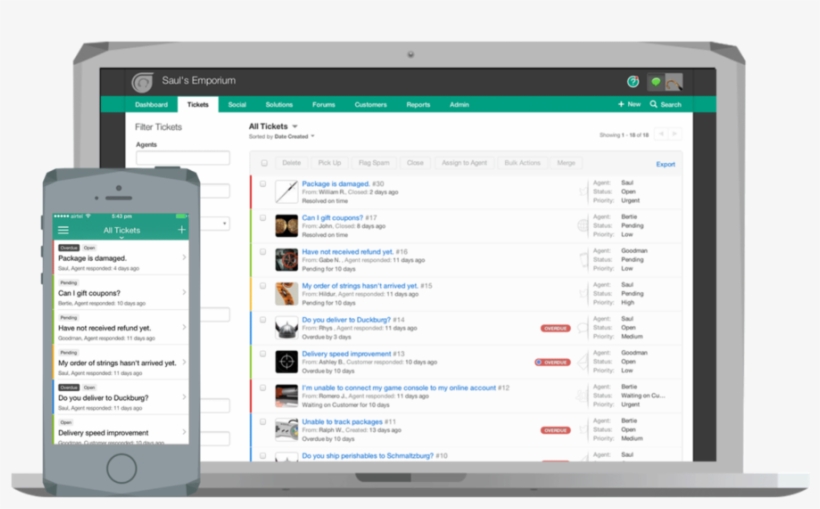The width and height of the screenshot is (820, 509).
Task: Click avatar of My order of strings ticket
Action: click(287, 294)
